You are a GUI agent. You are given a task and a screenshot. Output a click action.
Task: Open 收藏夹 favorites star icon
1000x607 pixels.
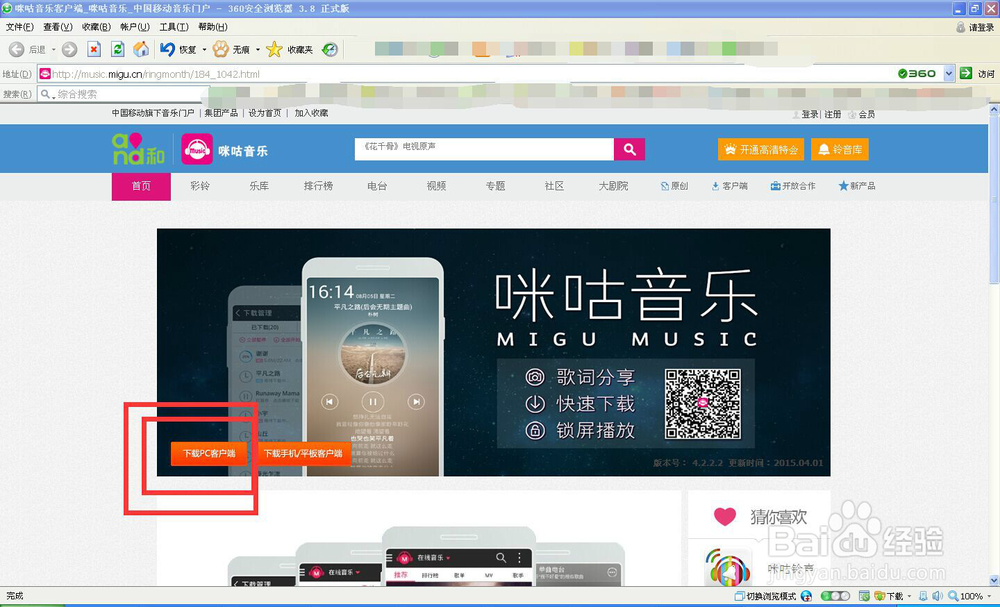[x=274, y=49]
